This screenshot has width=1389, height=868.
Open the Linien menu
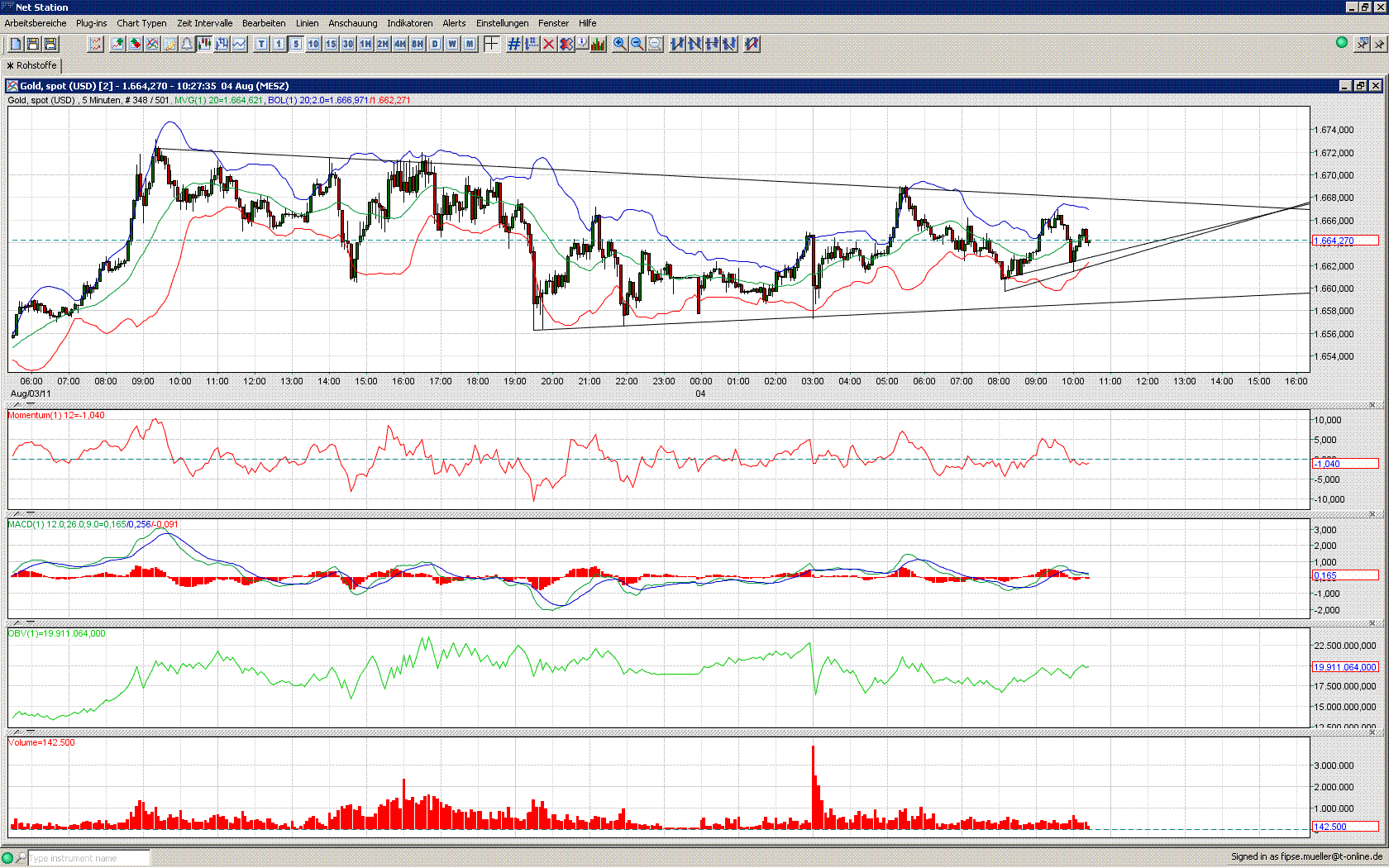[308, 23]
